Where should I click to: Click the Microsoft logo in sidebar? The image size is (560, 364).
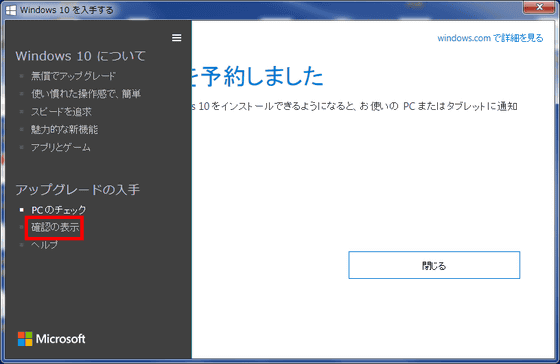click(52, 339)
